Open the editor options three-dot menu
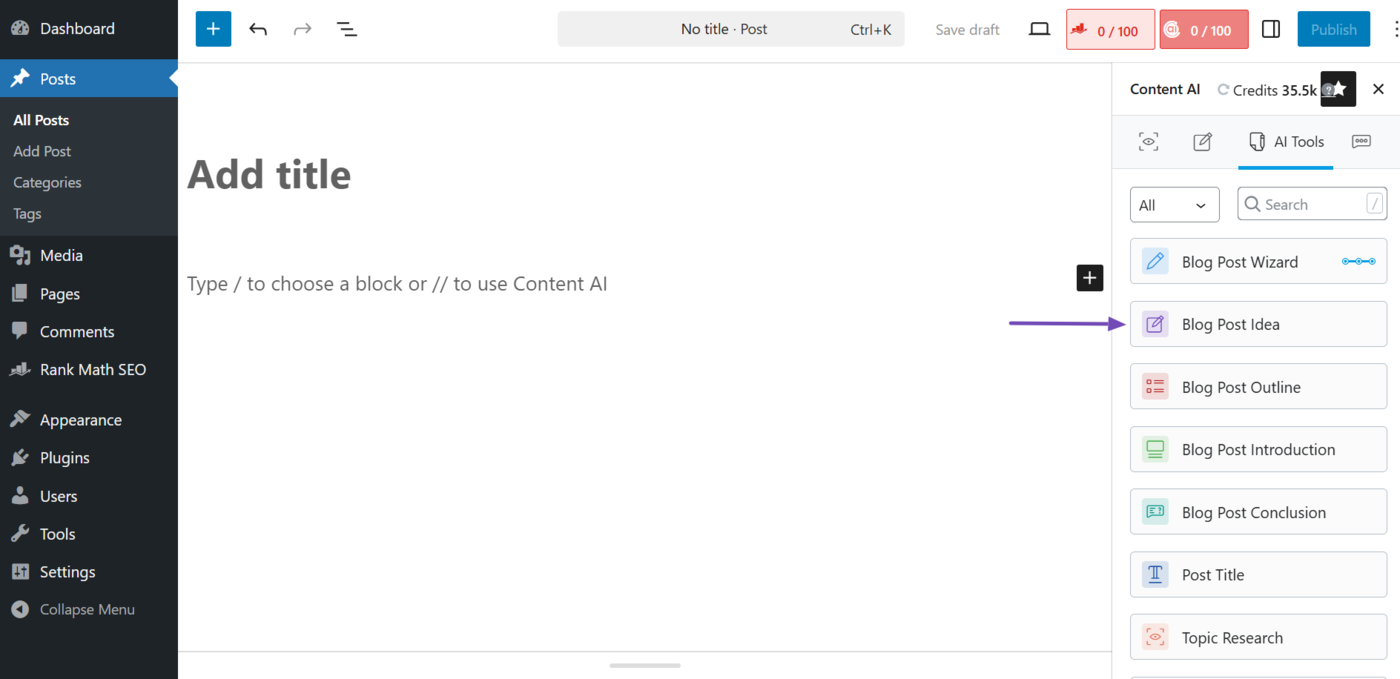1400x679 pixels. [x=1397, y=28]
